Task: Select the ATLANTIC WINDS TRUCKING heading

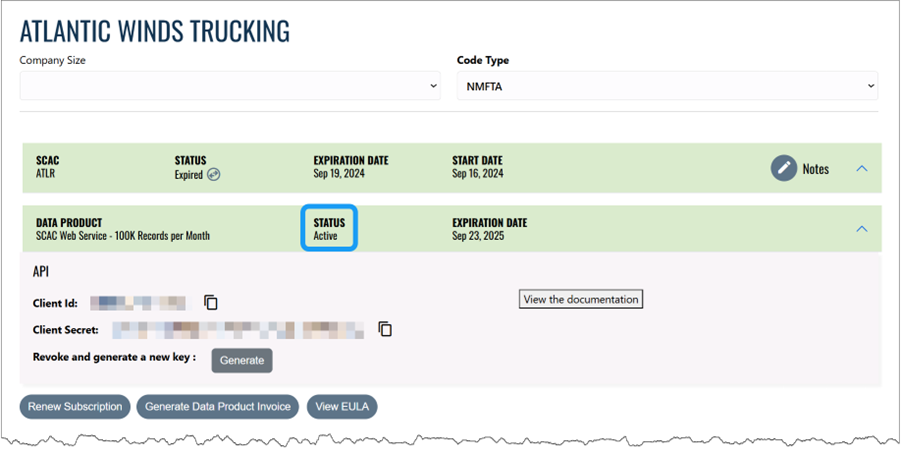Action: pos(155,32)
